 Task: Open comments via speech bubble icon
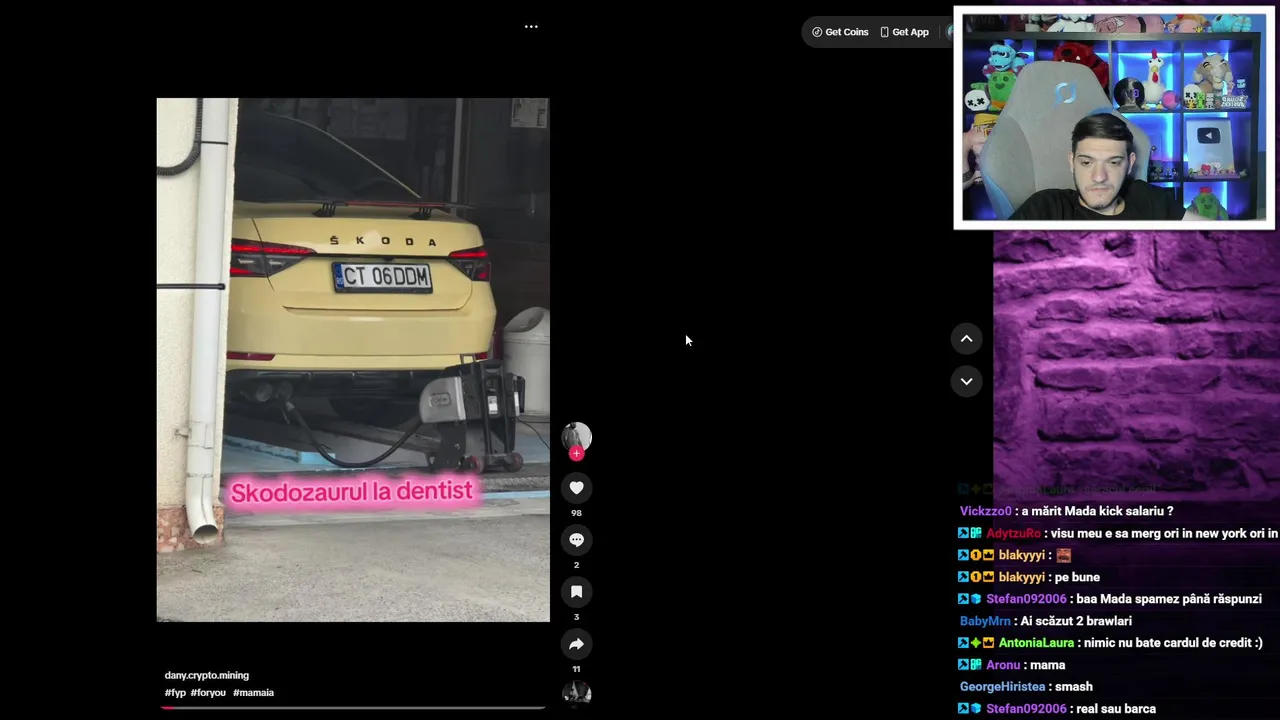[x=576, y=539]
